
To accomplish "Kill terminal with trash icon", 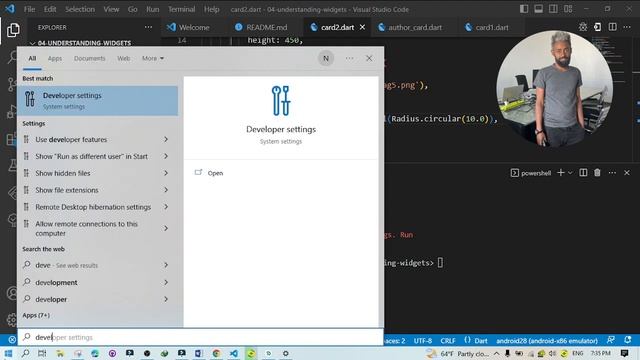I will tap(597, 173).
